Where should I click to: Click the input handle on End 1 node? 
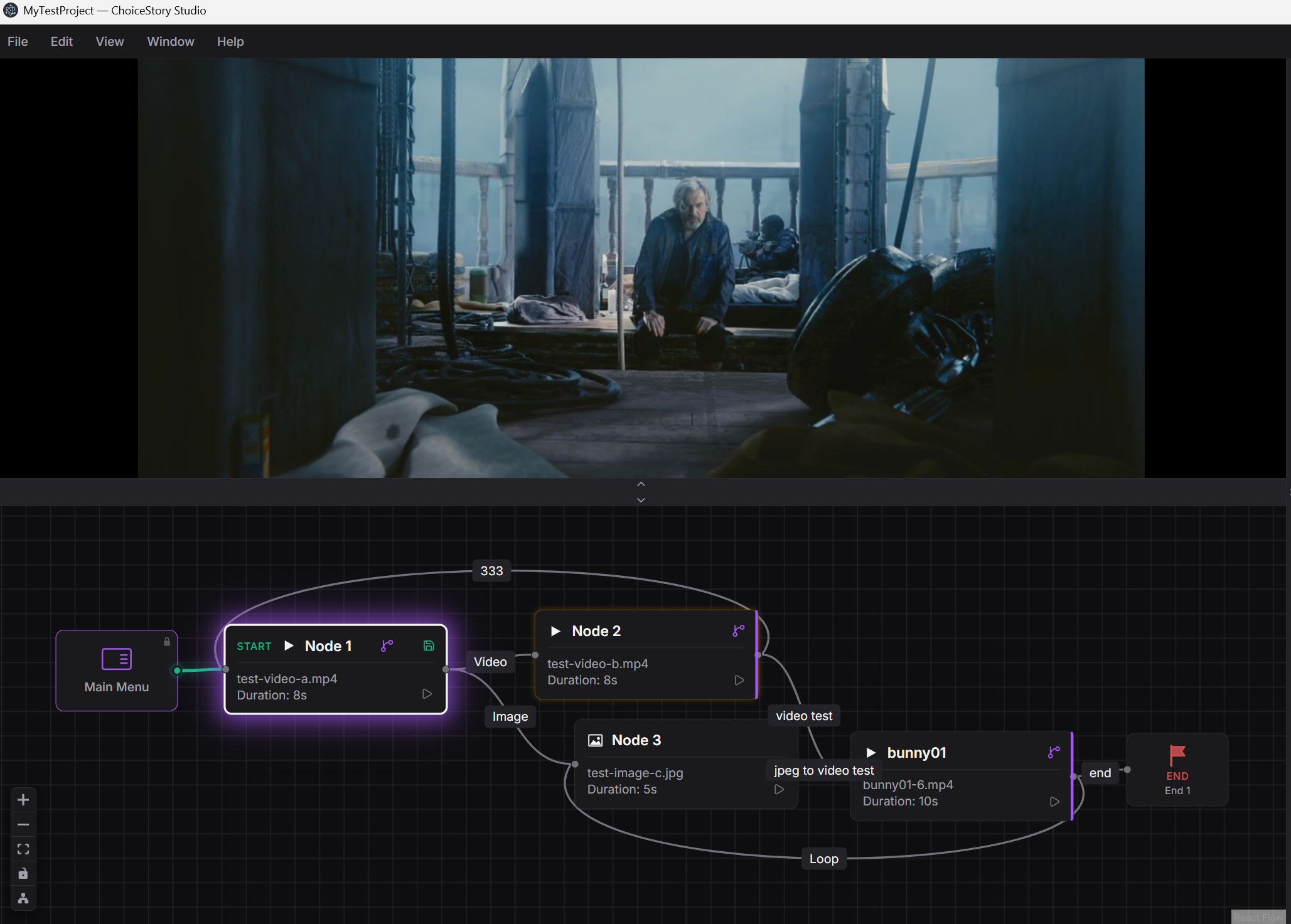click(1127, 770)
